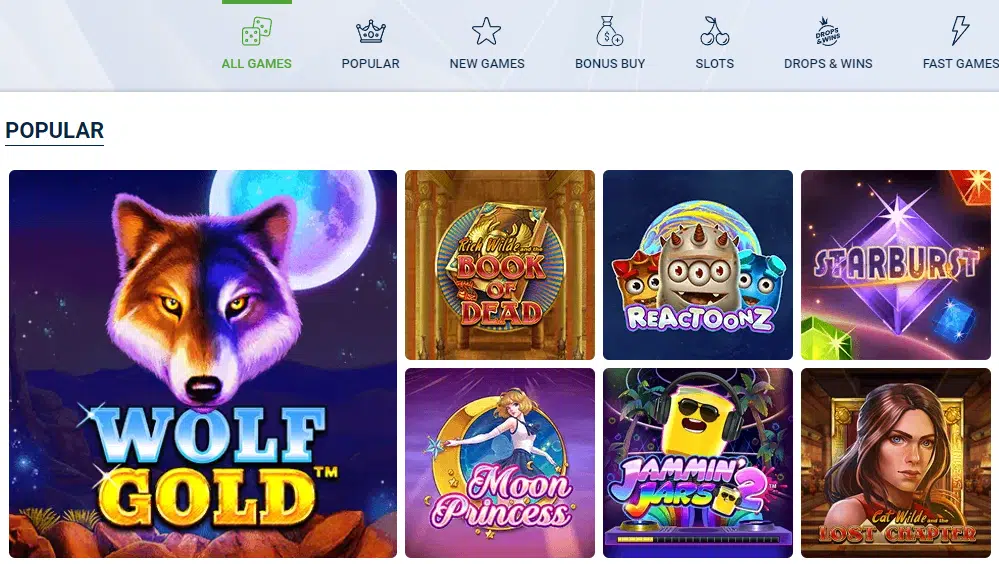Viewport: 999px width, 564px height.
Task: Play the Starburst game tile
Action: pos(896,265)
